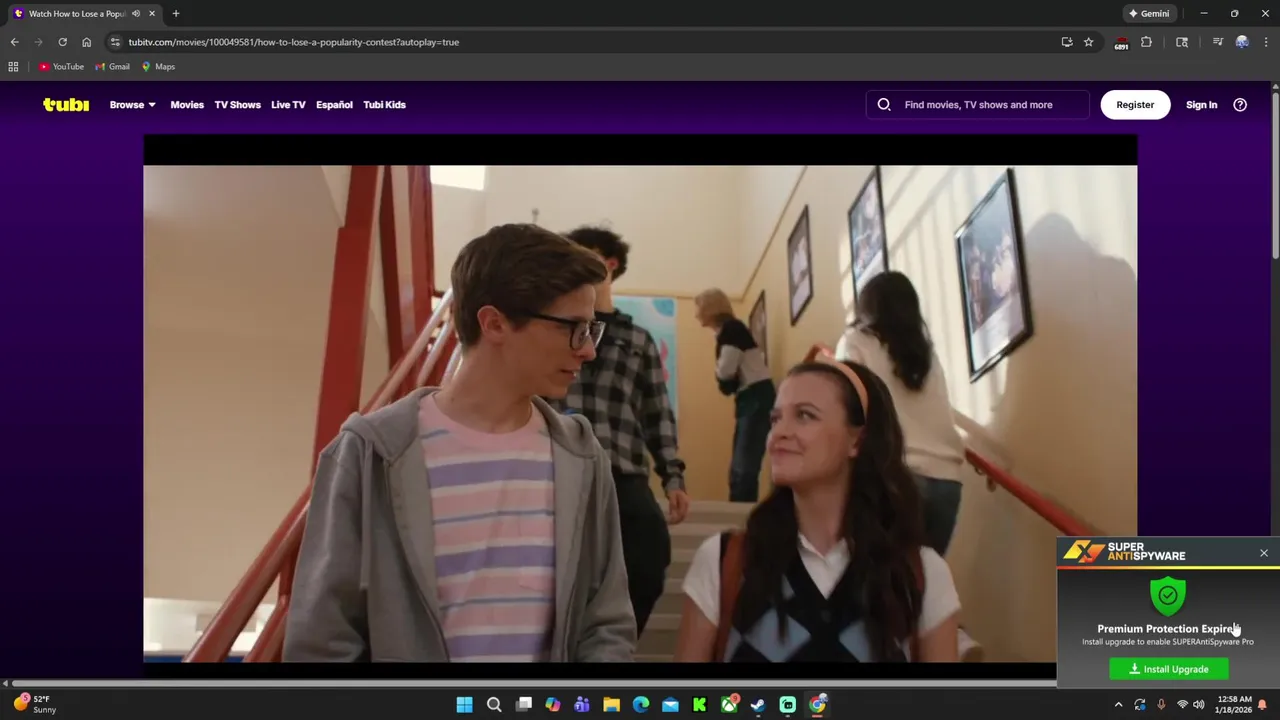Open Tubi Kids
Image resolution: width=1280 pixels, height=720 pixels.
(x=384, y=104)
